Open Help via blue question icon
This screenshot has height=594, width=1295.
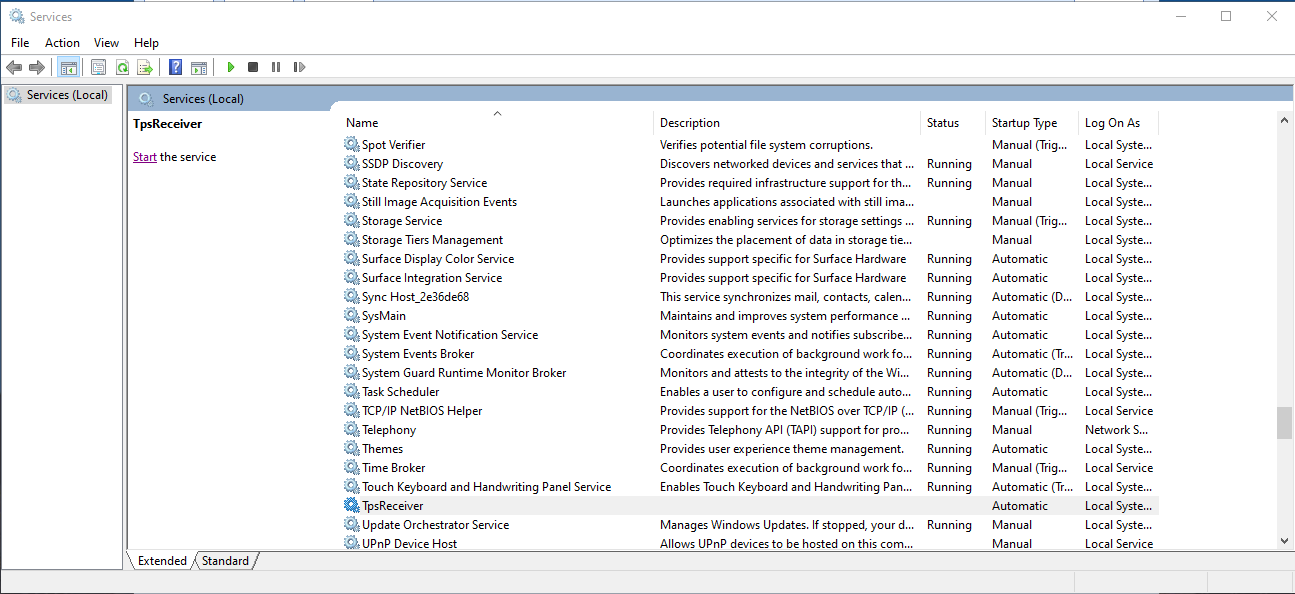(176, 67)
